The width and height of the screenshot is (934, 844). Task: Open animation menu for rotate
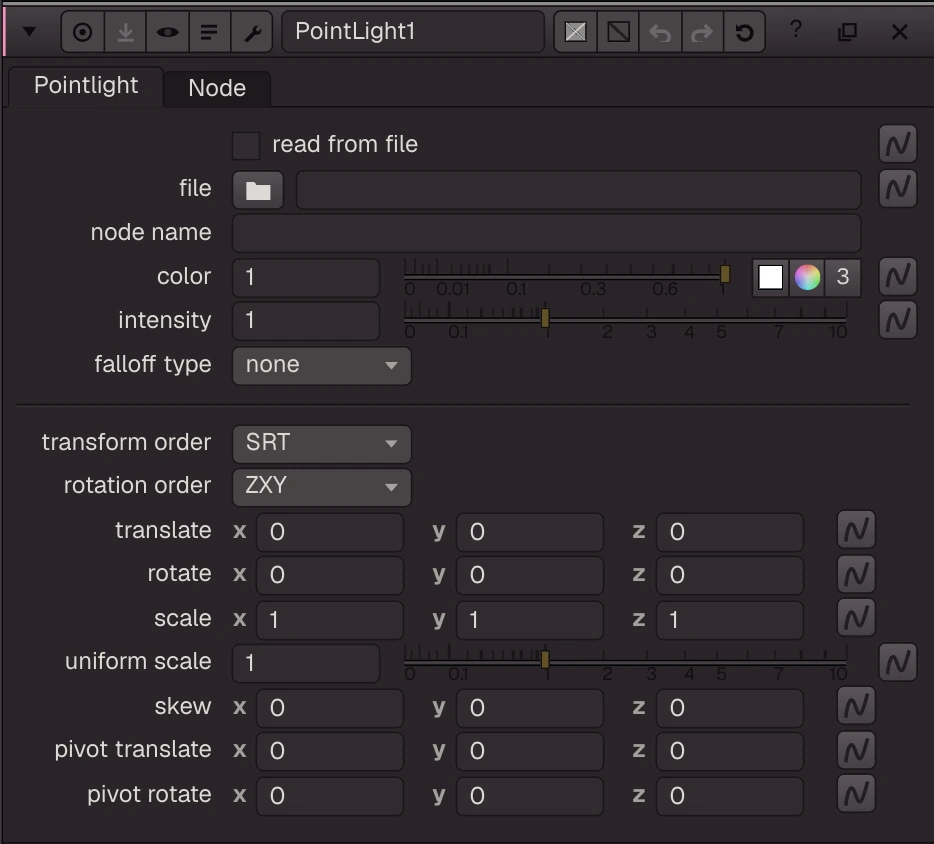(856, 574)
